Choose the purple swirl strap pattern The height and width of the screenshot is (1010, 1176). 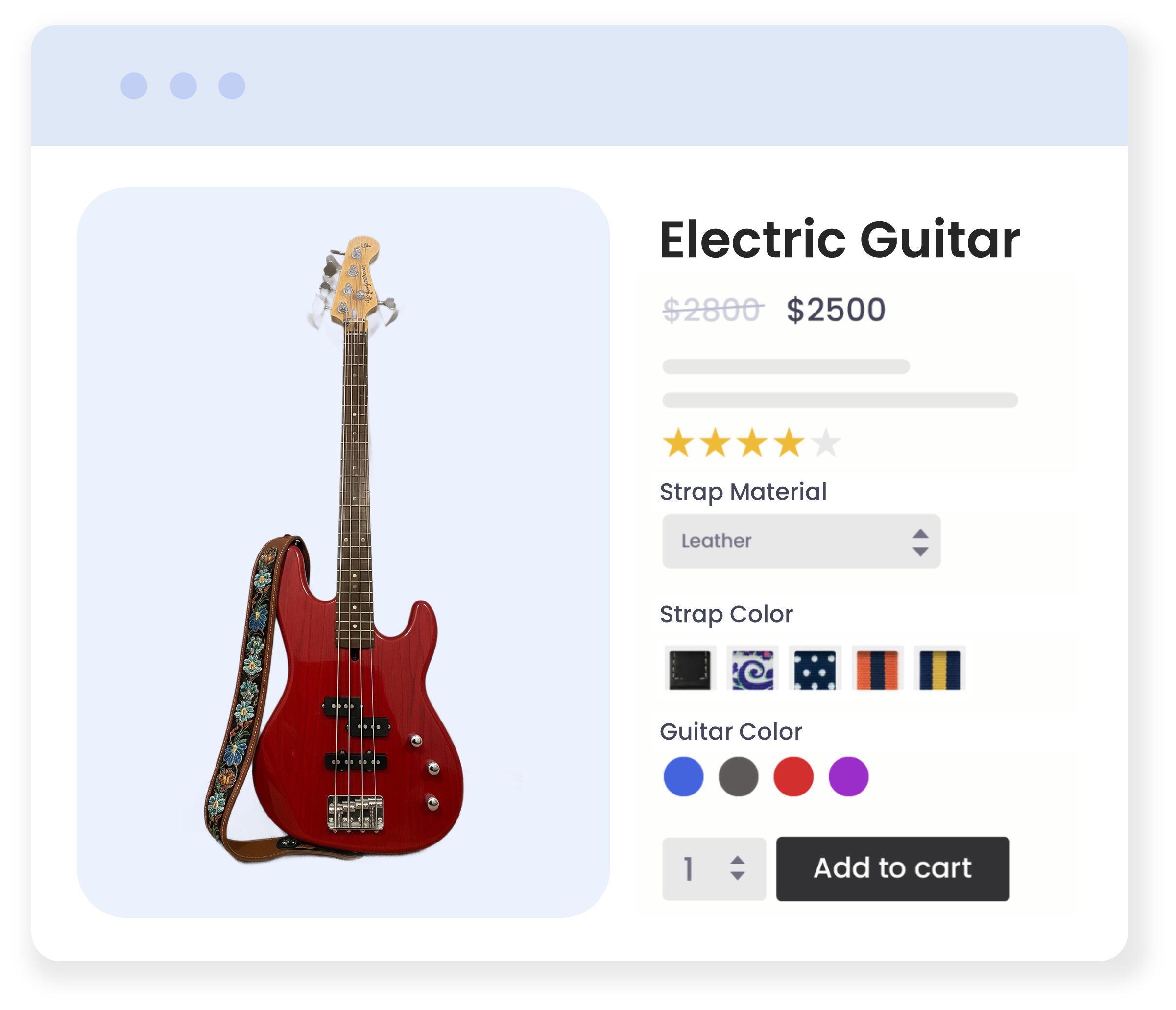753,669
